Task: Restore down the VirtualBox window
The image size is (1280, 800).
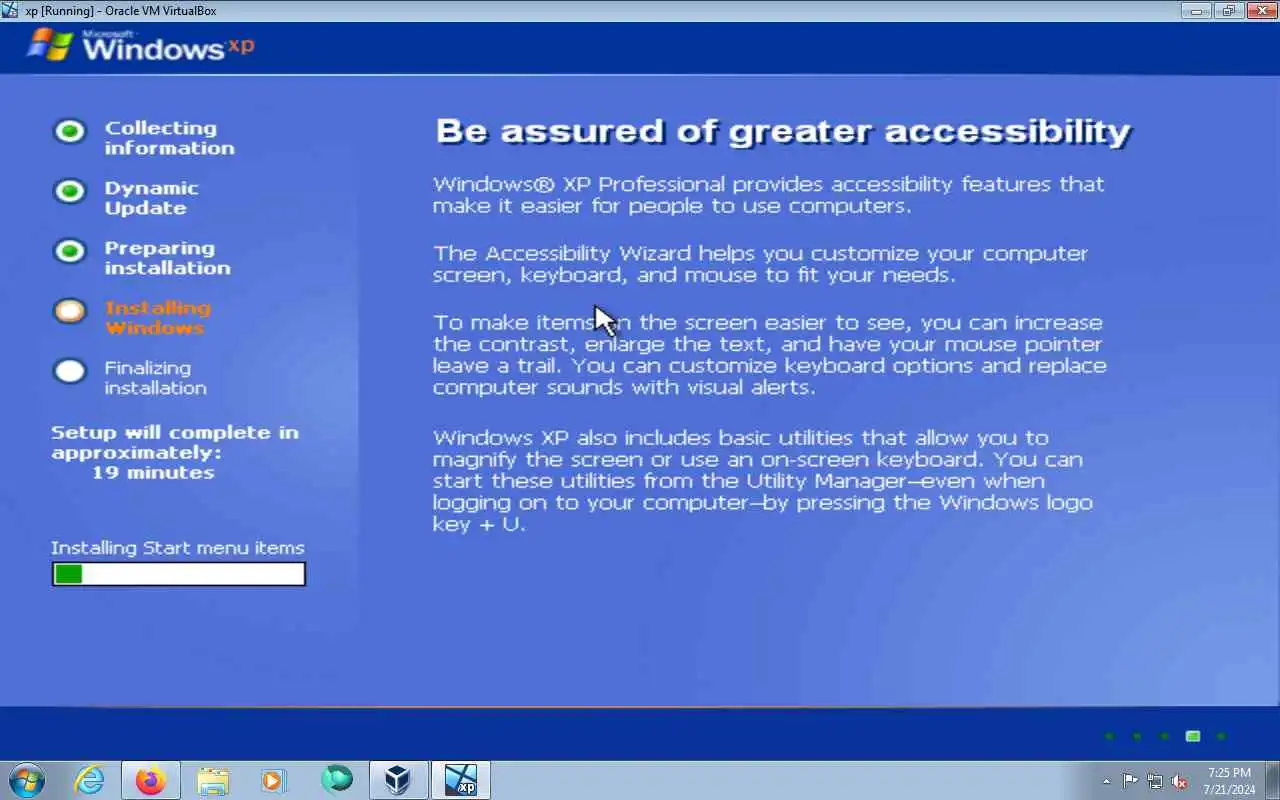Action: pos(1229,11)
